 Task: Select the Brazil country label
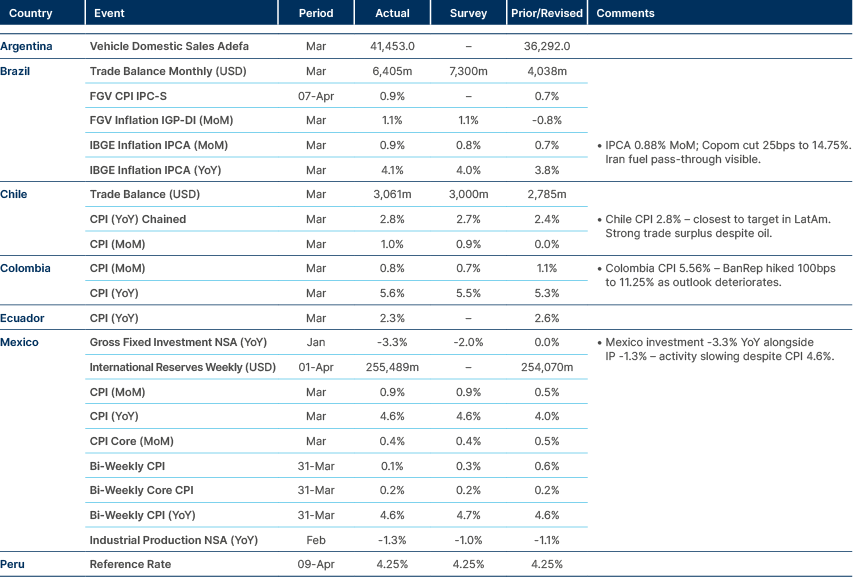(17, 71)
